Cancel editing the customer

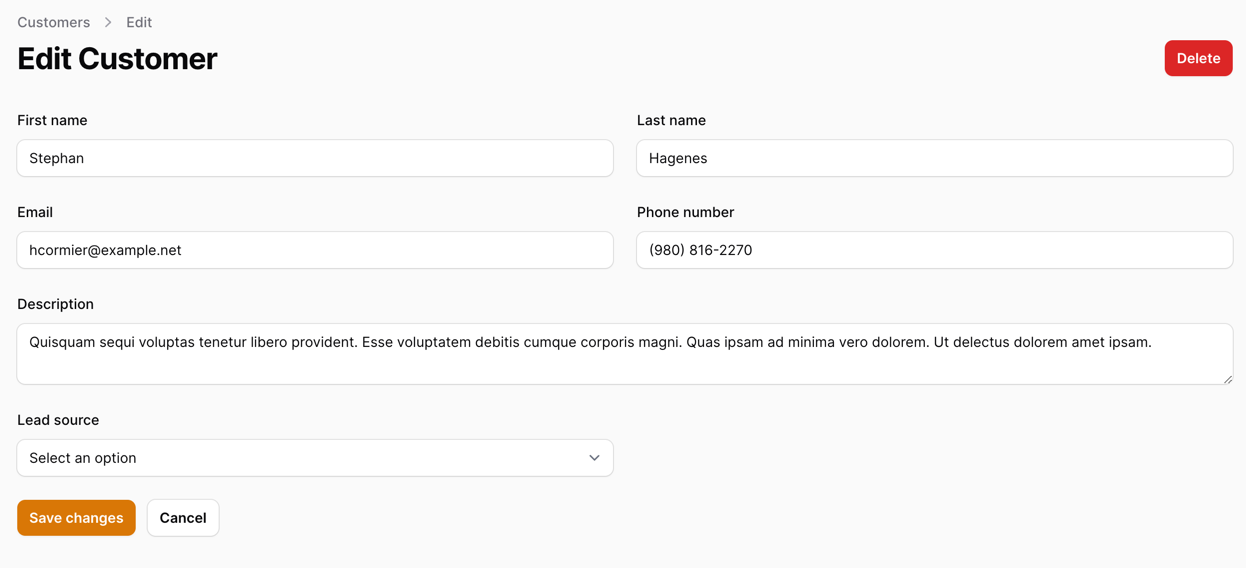coord(183,518)
